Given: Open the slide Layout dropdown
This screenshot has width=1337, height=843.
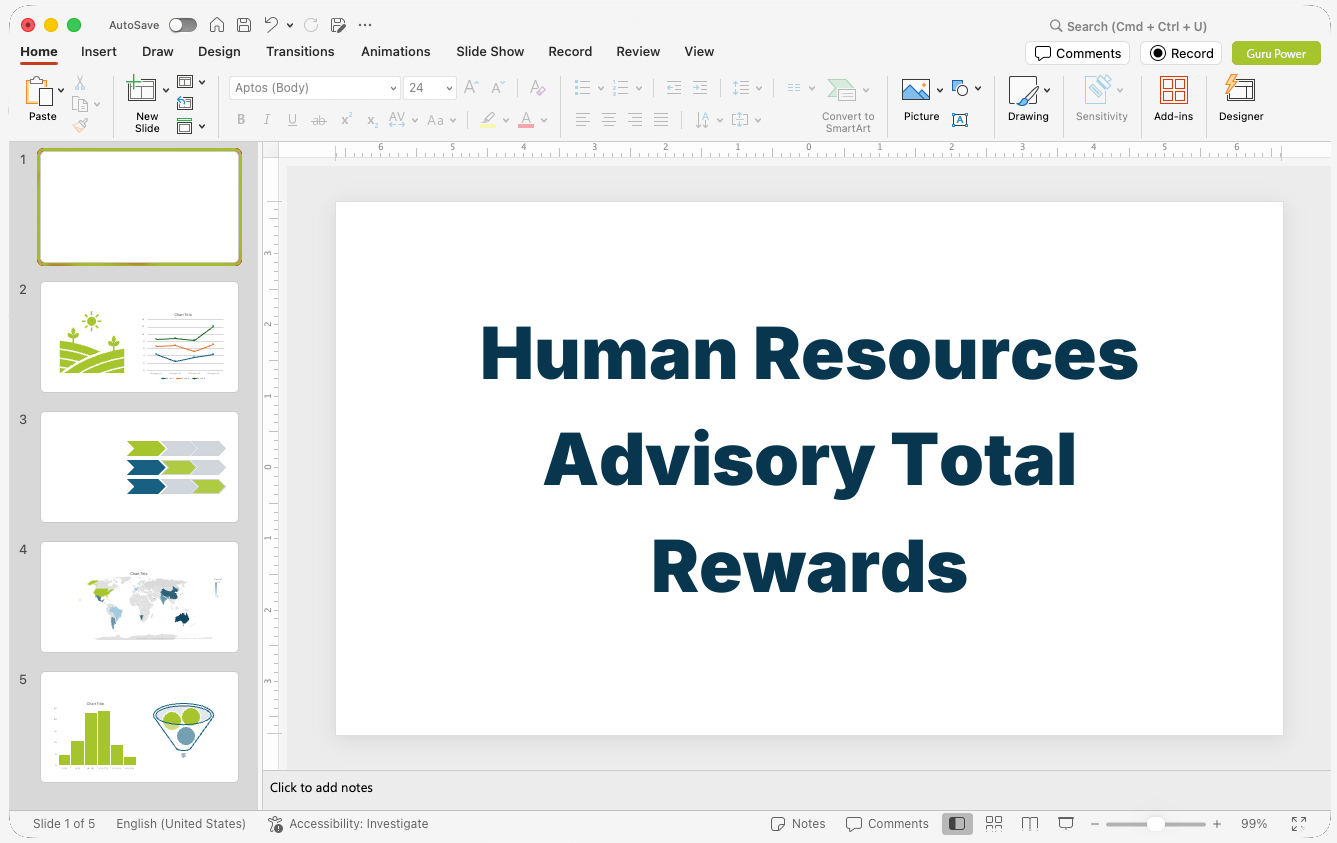Looking at the screenshot, I should pyautogui.click(x=190, y=82).
